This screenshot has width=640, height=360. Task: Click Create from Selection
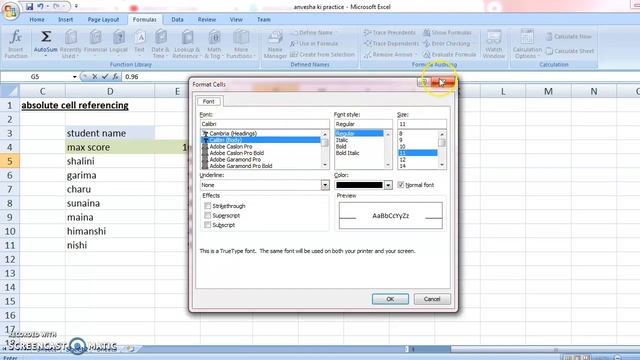pyautogui.click(x=322, y=54)
